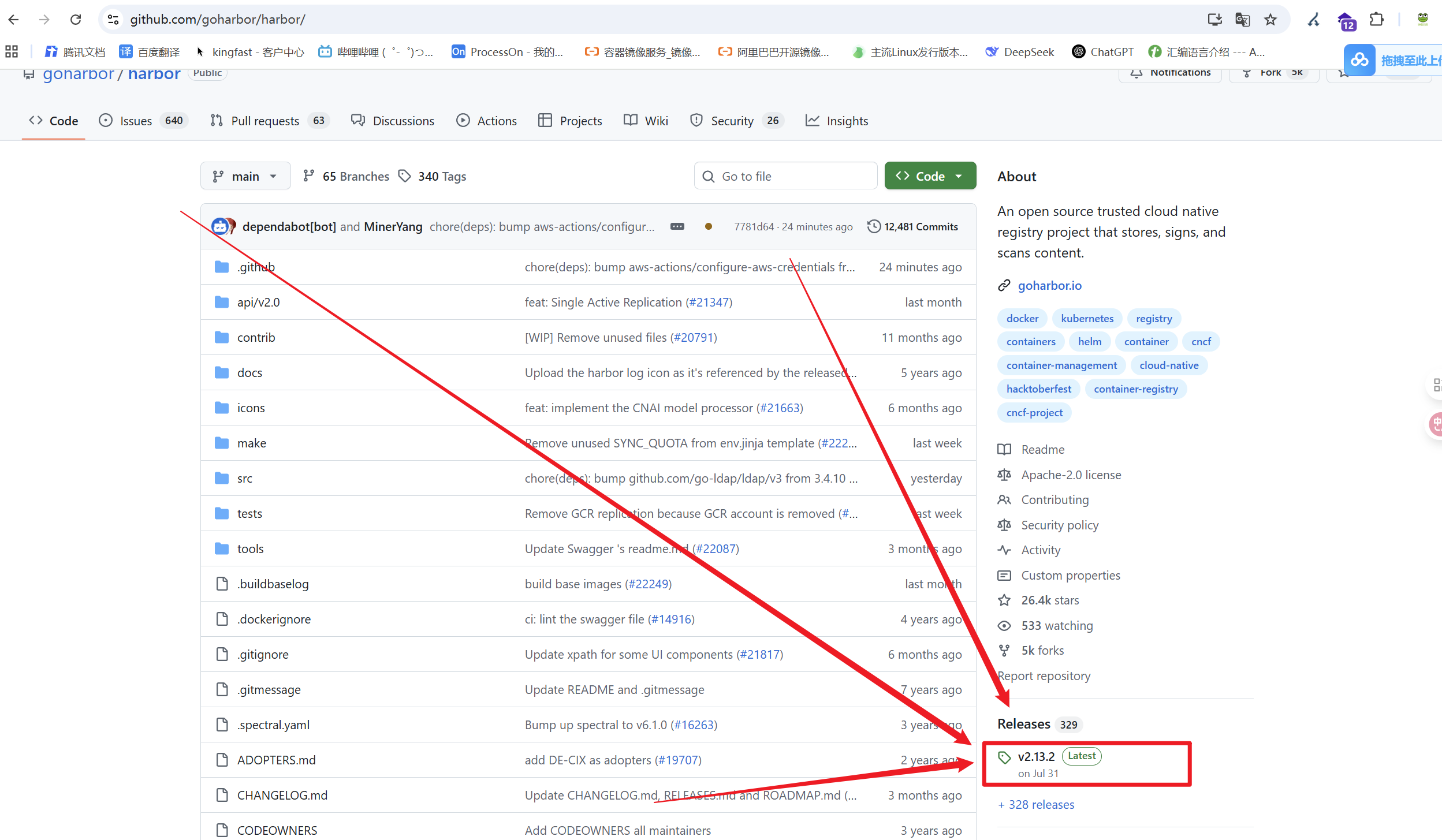Open the green Code dropdown button
The height and width of the screenshot is (840, 1442).
click(x=930, y=176)
